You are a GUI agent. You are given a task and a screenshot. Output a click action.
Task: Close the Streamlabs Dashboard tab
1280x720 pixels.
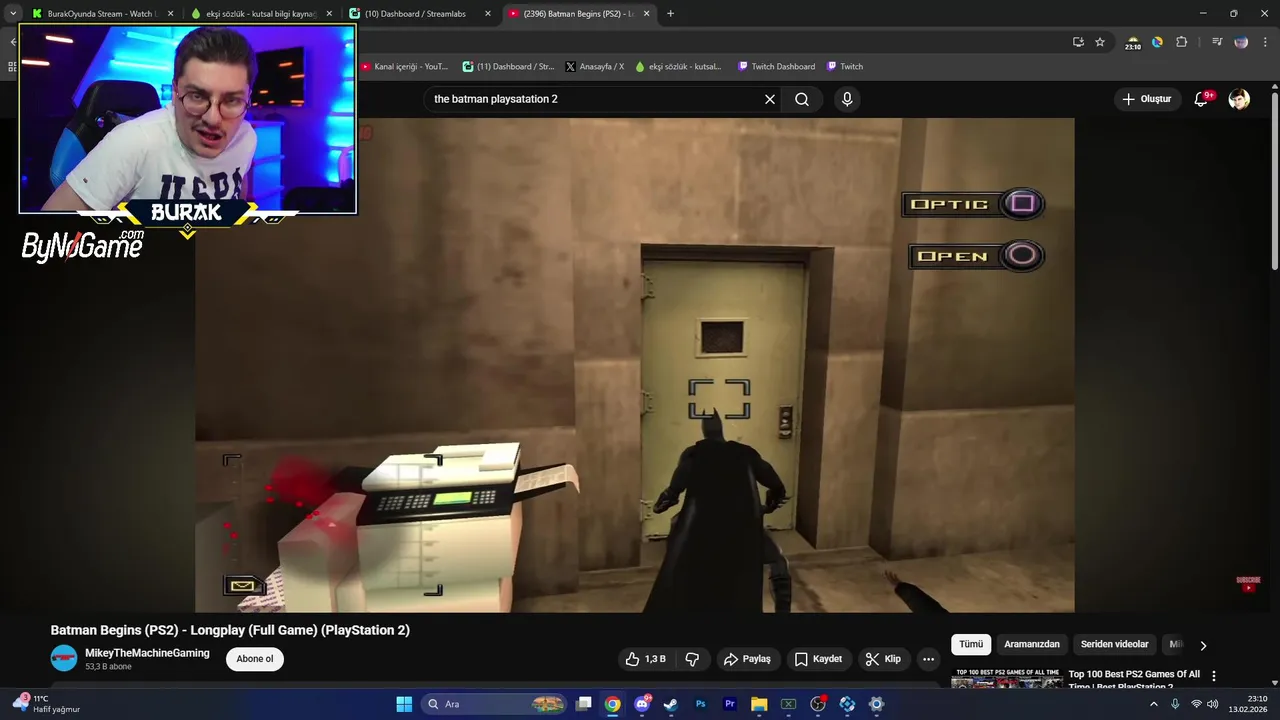488,14
